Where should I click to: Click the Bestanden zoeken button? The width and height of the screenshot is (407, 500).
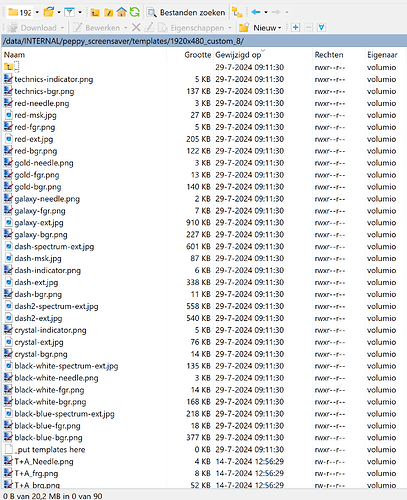186,13
